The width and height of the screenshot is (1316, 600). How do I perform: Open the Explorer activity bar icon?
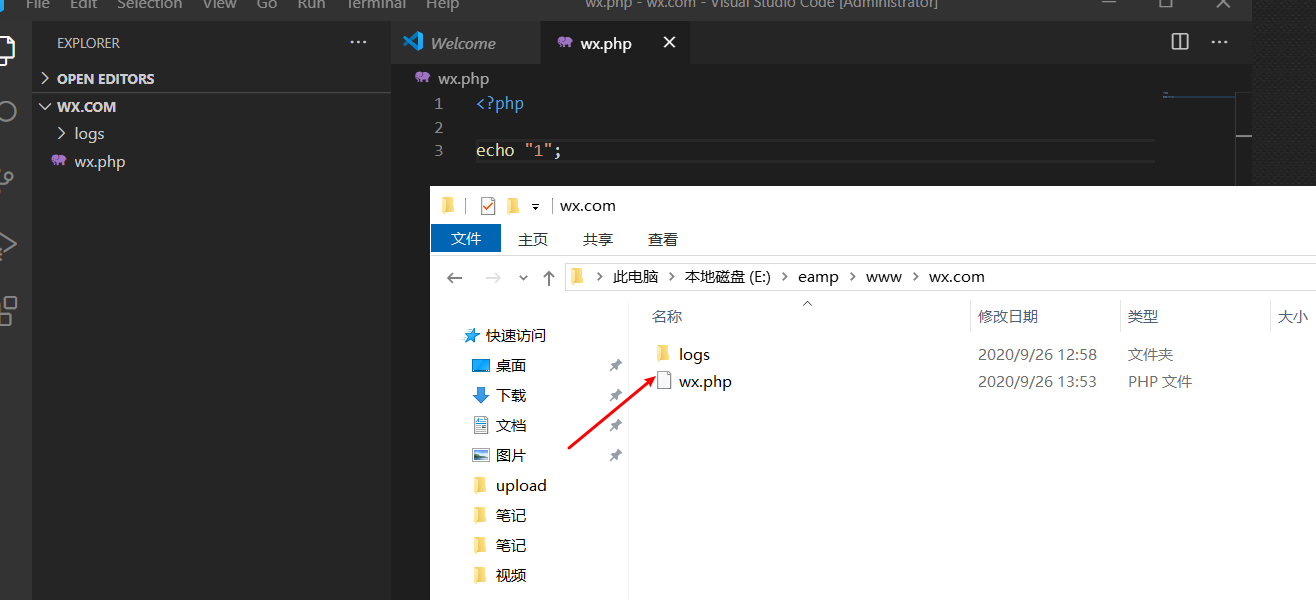point(5,49)
